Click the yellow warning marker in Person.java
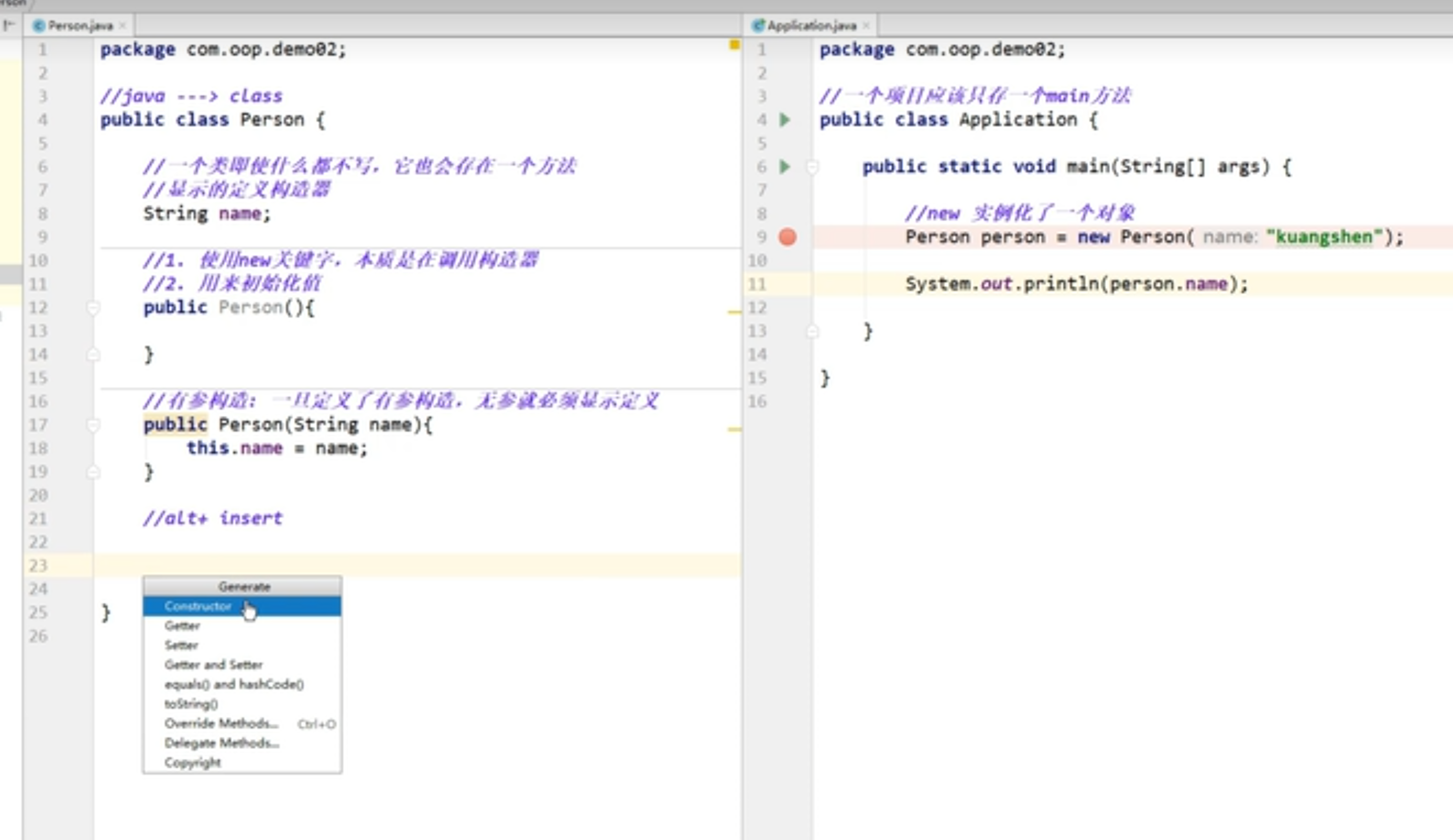Screen dimensions: 1453x840 (734, 45)
